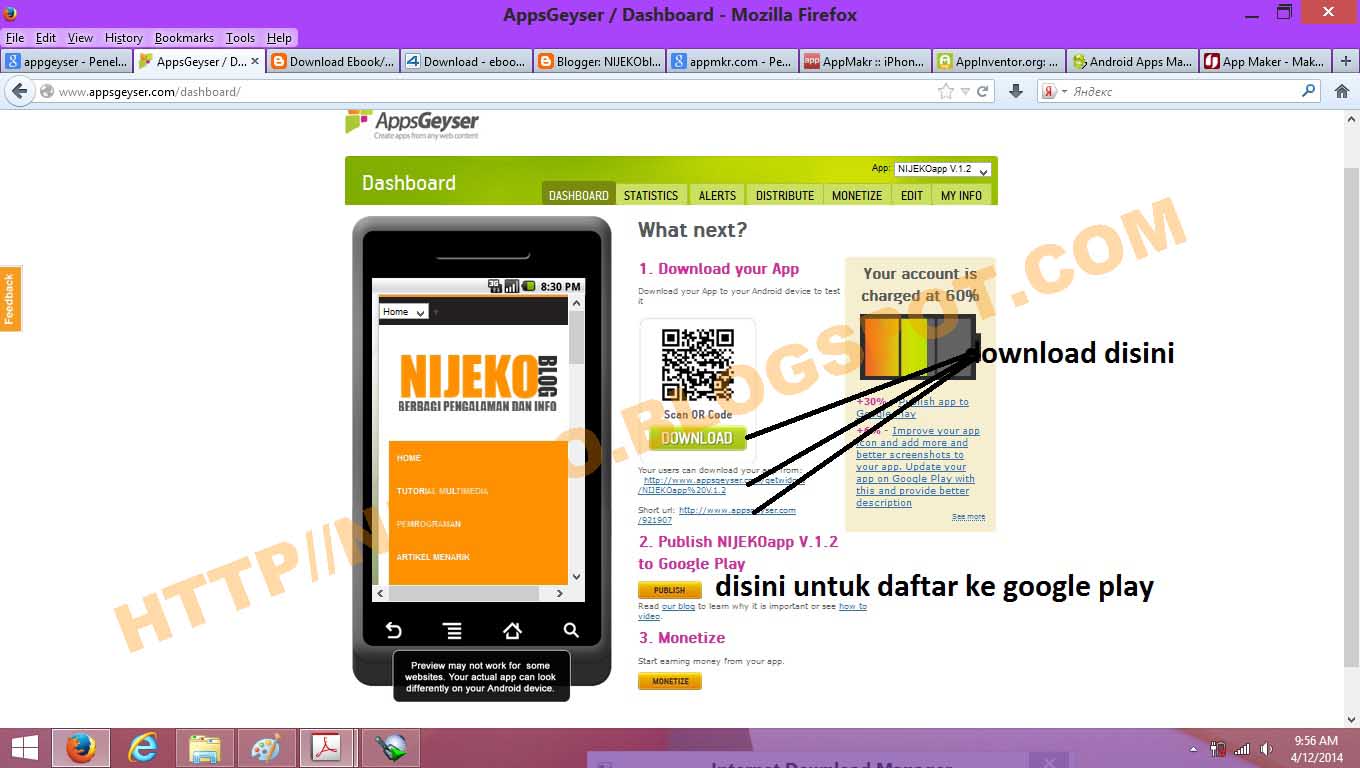Viewport: 1360px width, 768px height.
Task: Open the 'See more' link
Action: coord(968,517)
